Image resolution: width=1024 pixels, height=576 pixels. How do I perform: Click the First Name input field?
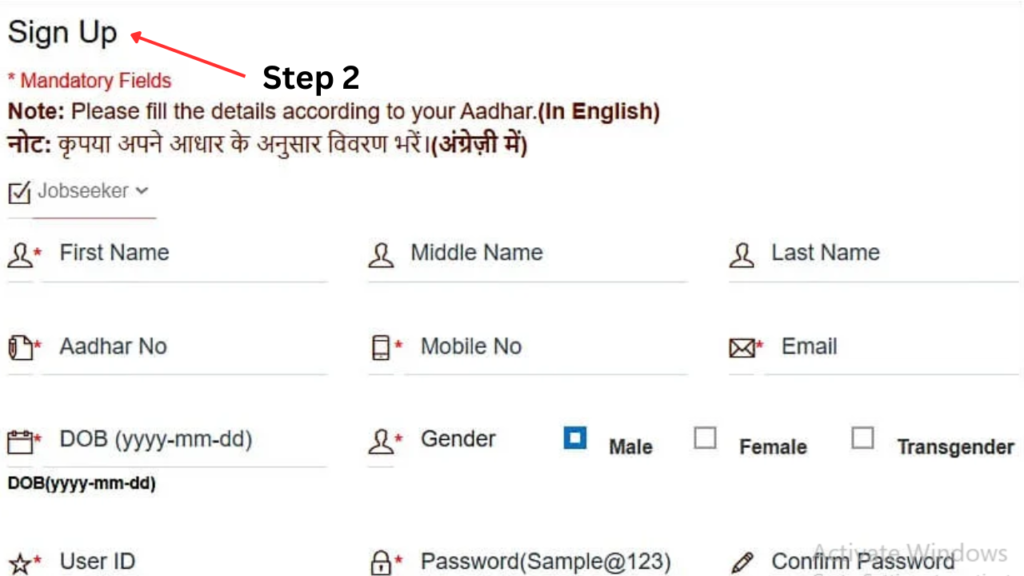click(x=185, y=254)
